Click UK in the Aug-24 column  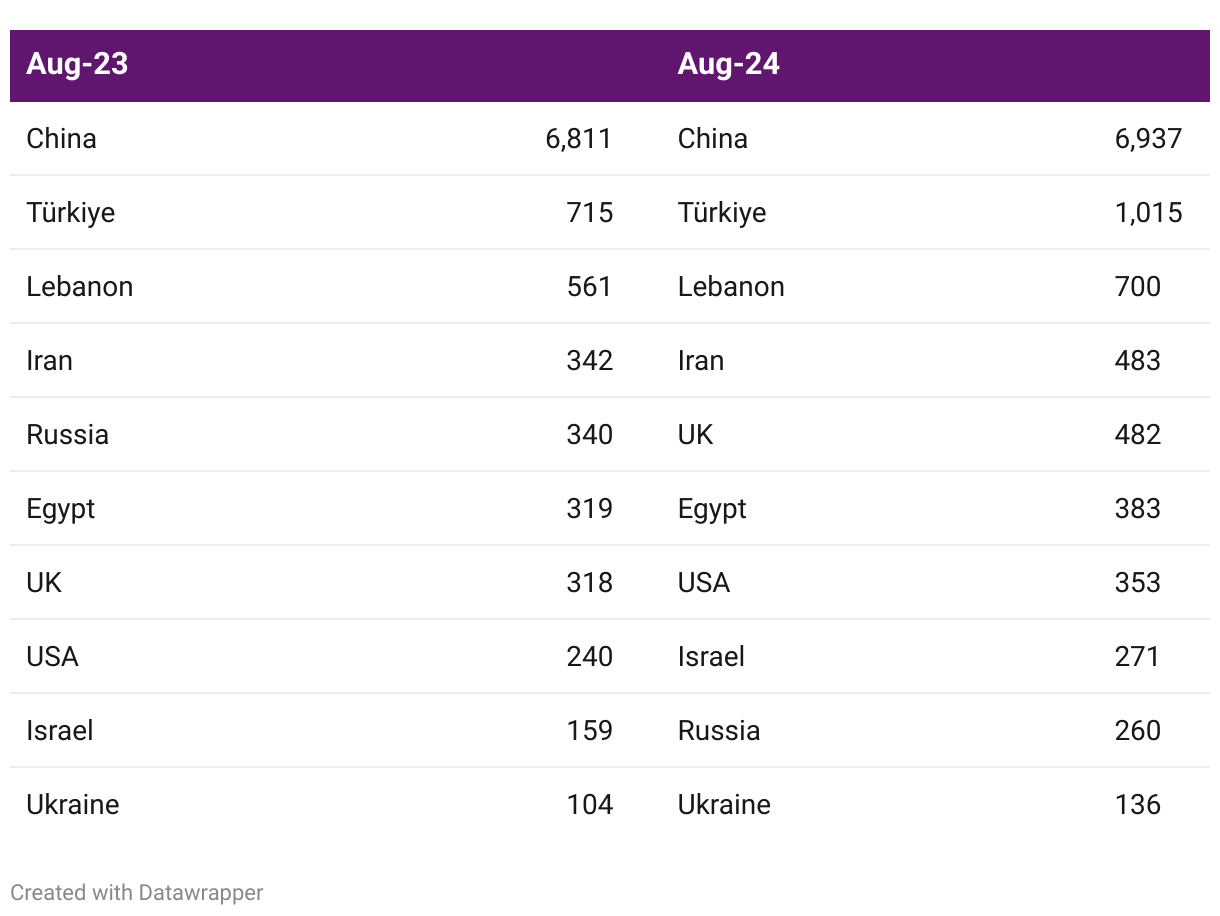[x=696, y=434]
